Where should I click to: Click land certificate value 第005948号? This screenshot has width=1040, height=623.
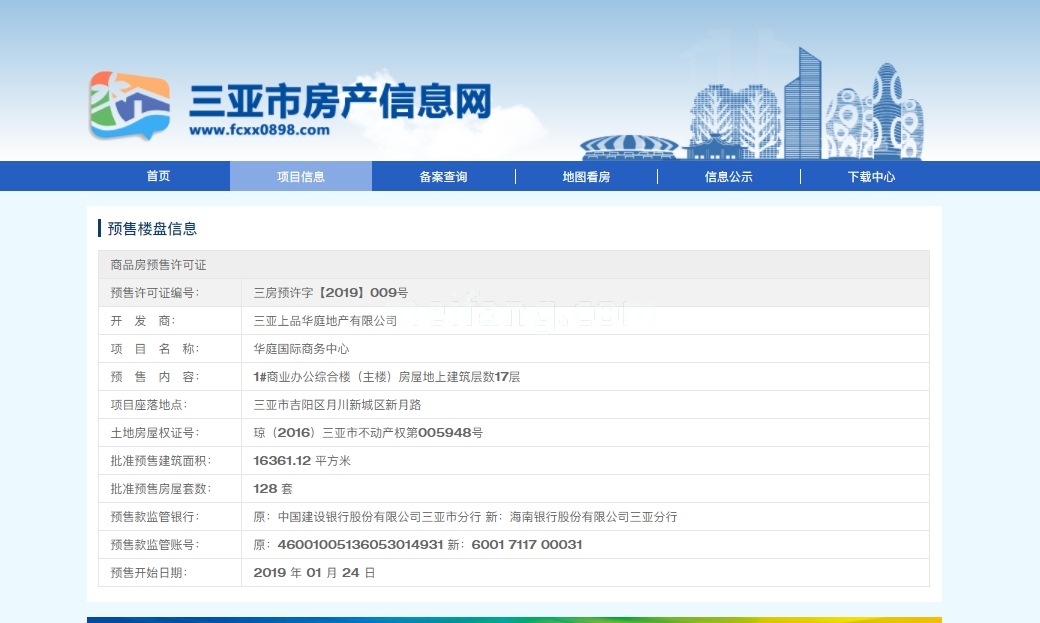point(368,433)
